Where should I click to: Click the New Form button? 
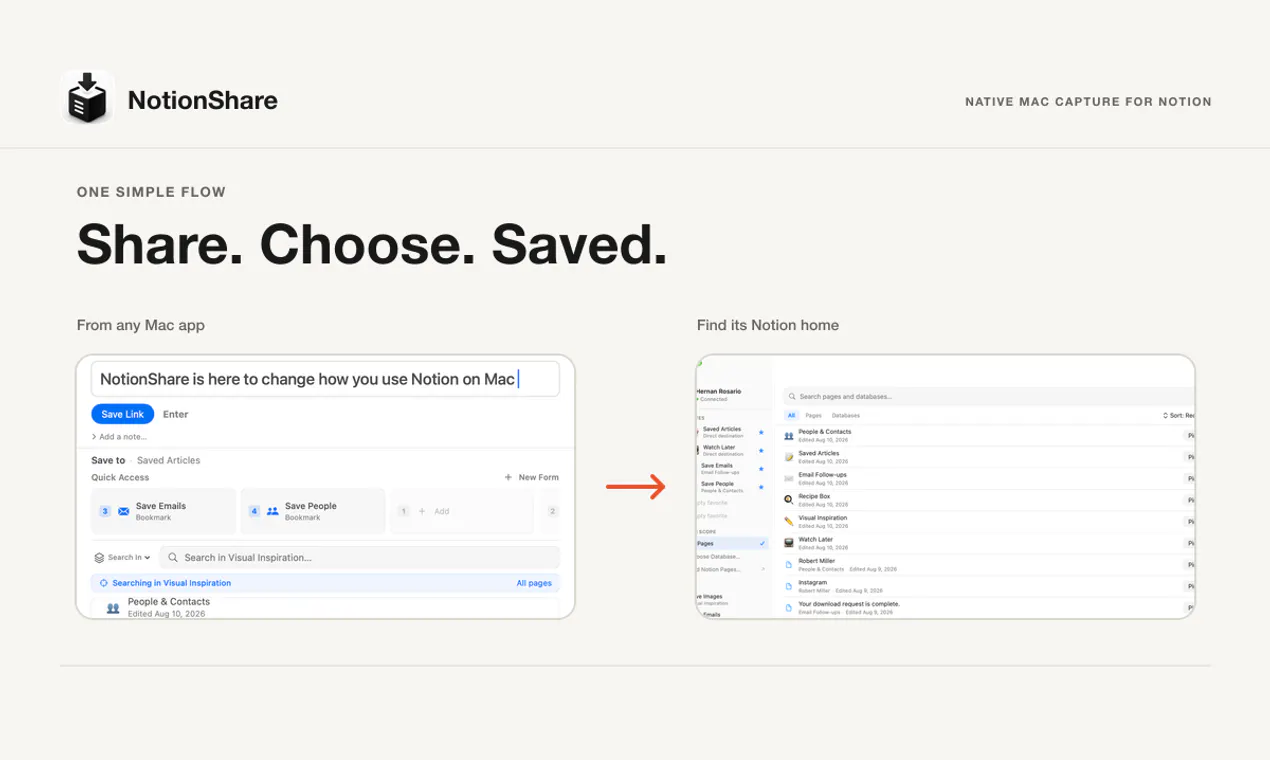(x=532, y=477)
